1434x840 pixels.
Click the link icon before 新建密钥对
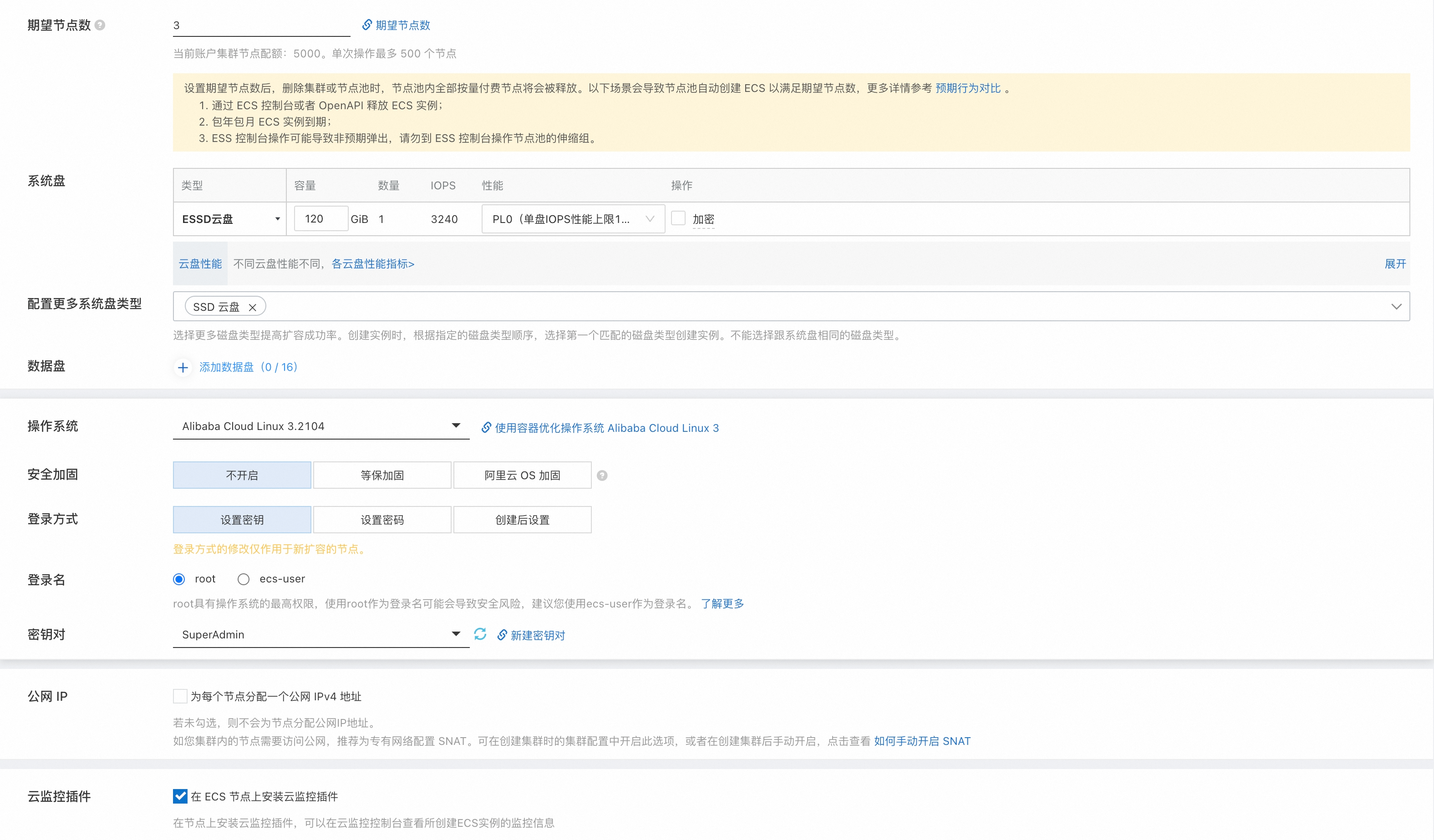tap(502, 635)
